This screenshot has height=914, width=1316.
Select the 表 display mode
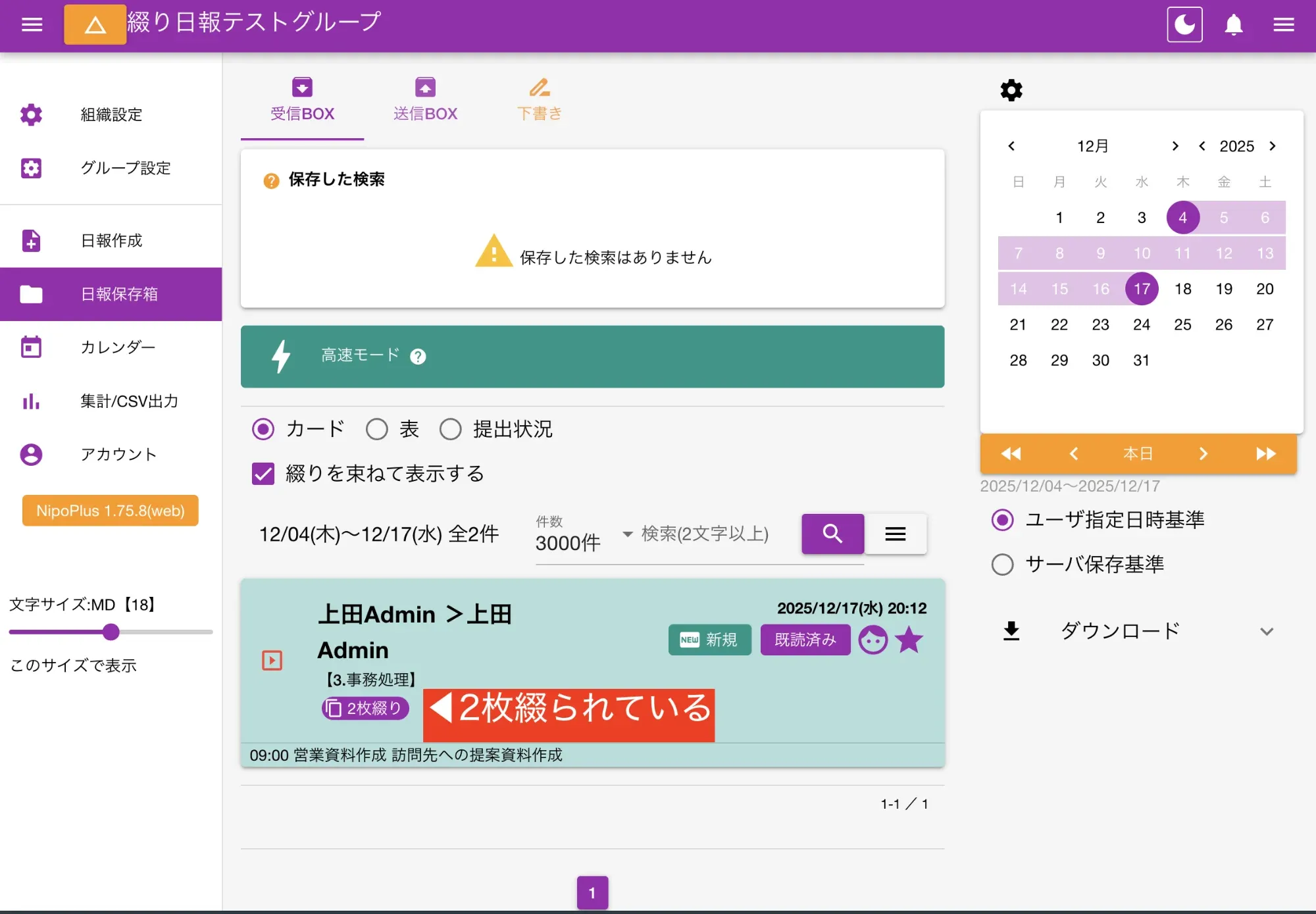[376, 429]
